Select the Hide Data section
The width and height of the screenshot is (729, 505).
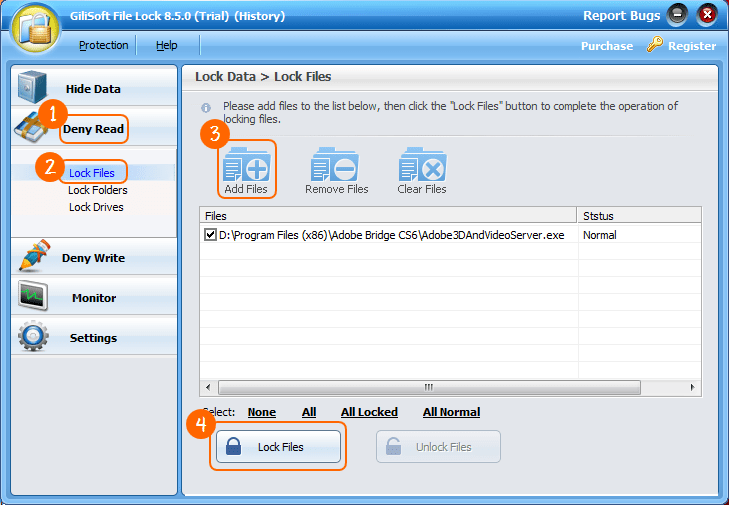[94, 86]
